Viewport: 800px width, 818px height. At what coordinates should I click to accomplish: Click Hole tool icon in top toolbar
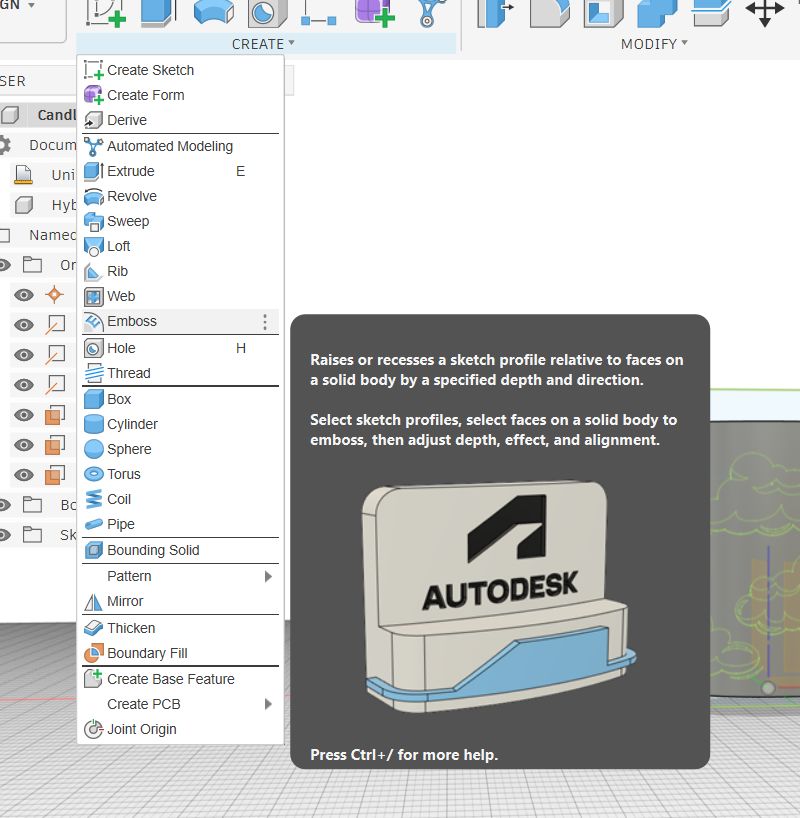[267, 13]
